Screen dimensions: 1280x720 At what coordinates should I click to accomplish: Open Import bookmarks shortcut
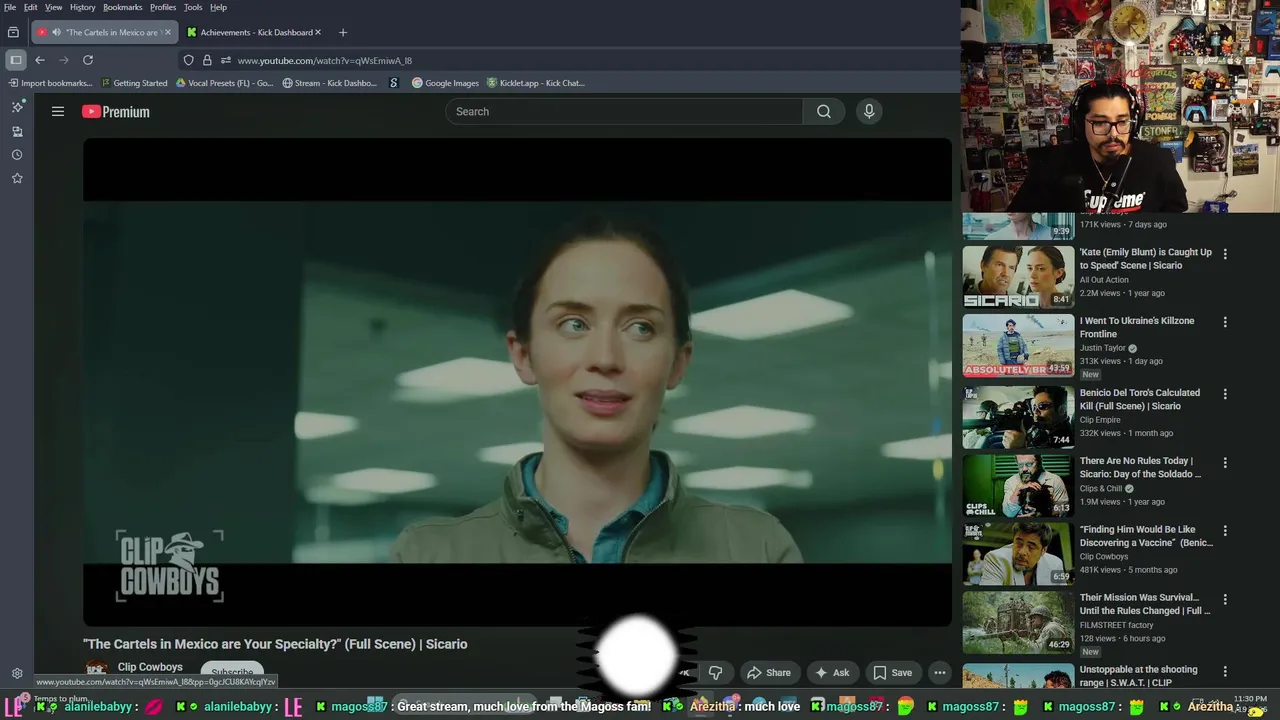pyautogui.click(x=51, y=83)
